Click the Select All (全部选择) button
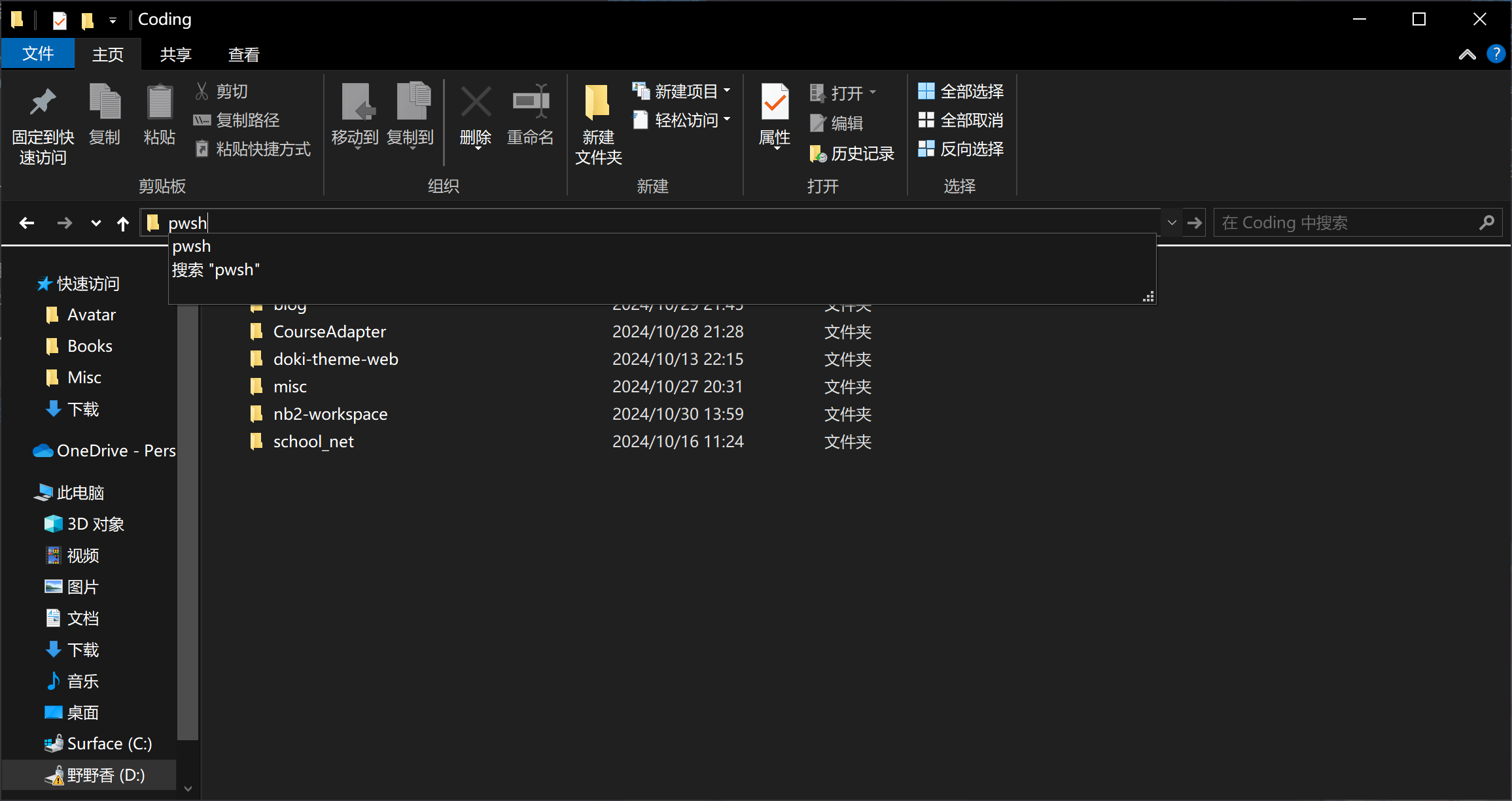This screenshot has width=1512, height=801. click(x=961, y=92)
